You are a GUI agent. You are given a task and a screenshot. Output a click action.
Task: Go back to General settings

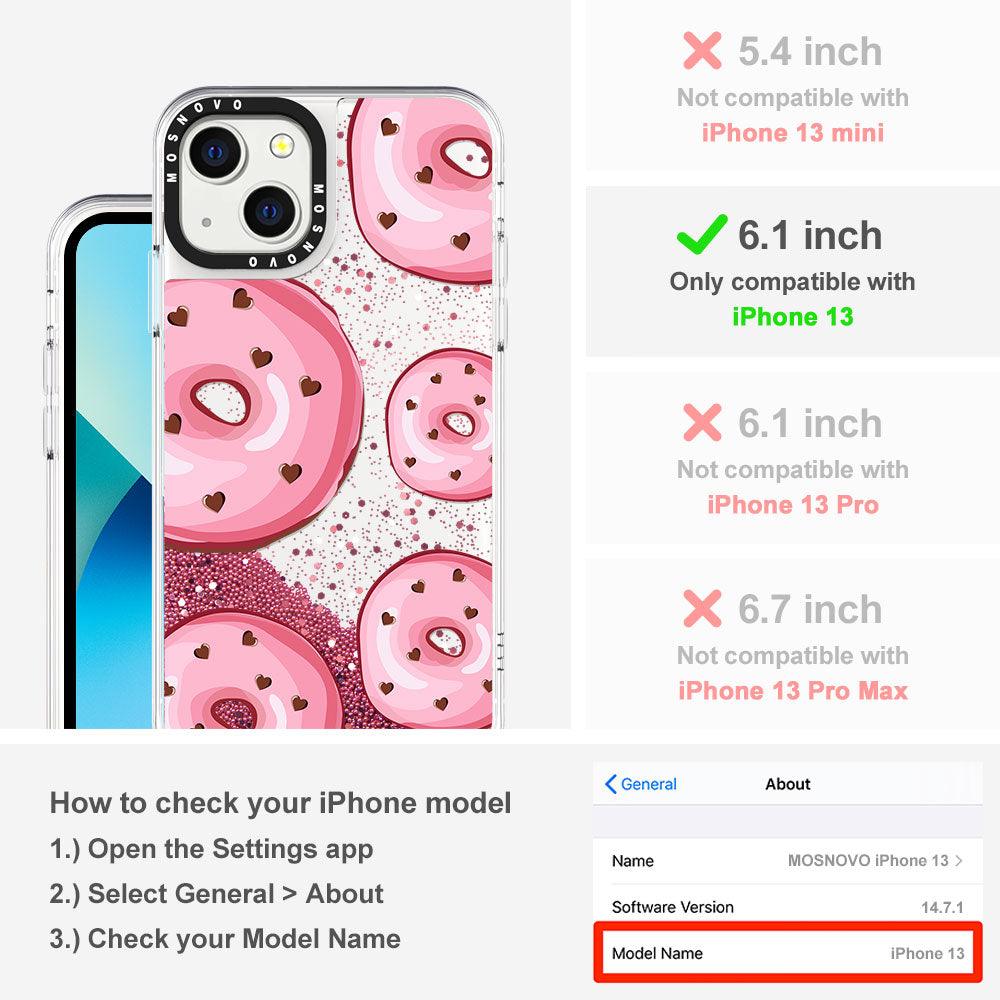point(640,784)
